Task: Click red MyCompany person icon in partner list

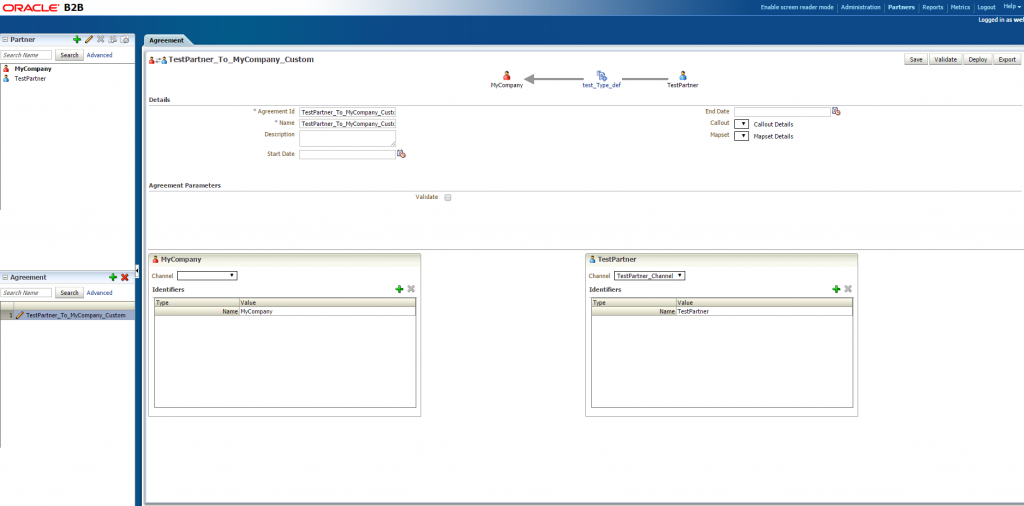Action: pos(7,69)
